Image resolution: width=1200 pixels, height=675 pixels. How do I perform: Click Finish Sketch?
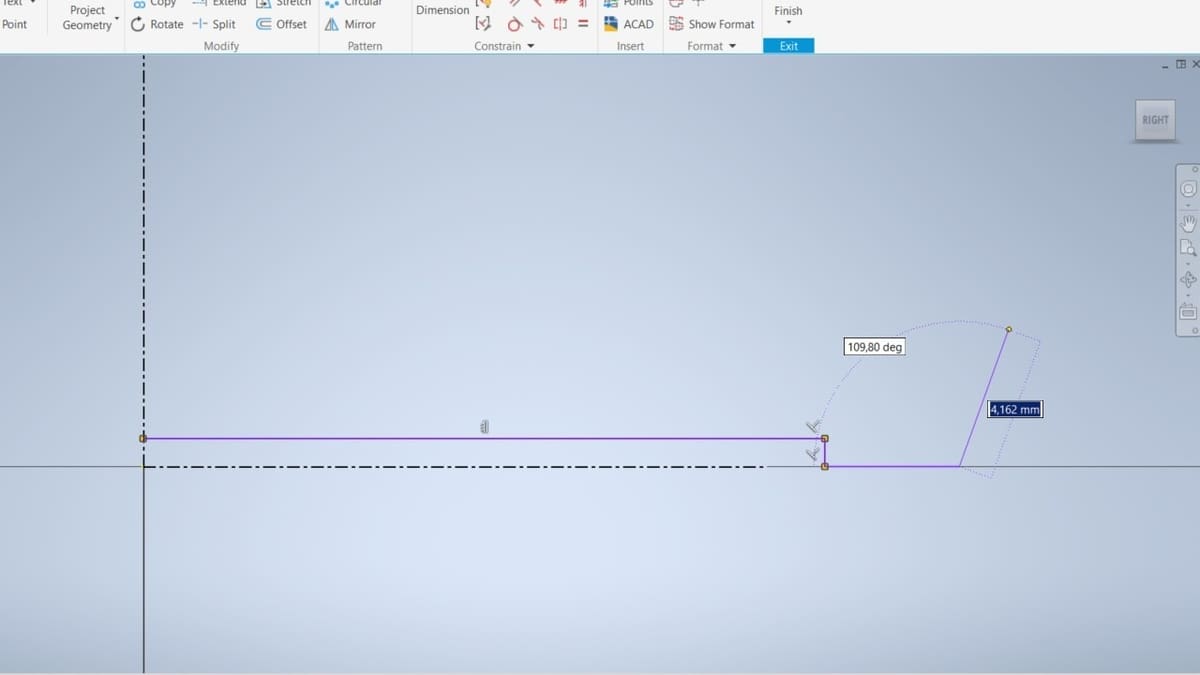click(788, 10)
